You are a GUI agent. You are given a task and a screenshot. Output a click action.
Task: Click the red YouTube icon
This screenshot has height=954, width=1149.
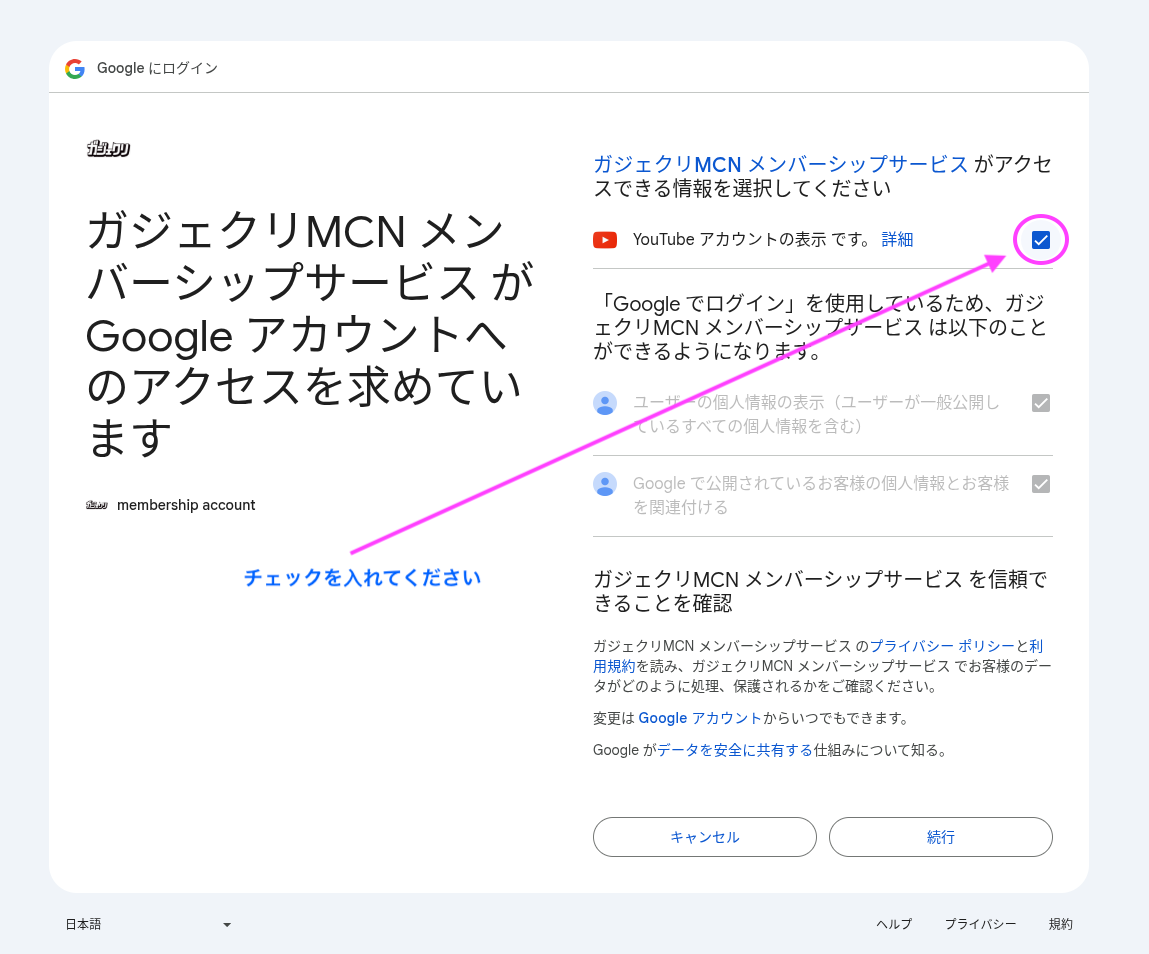[605, 240]
